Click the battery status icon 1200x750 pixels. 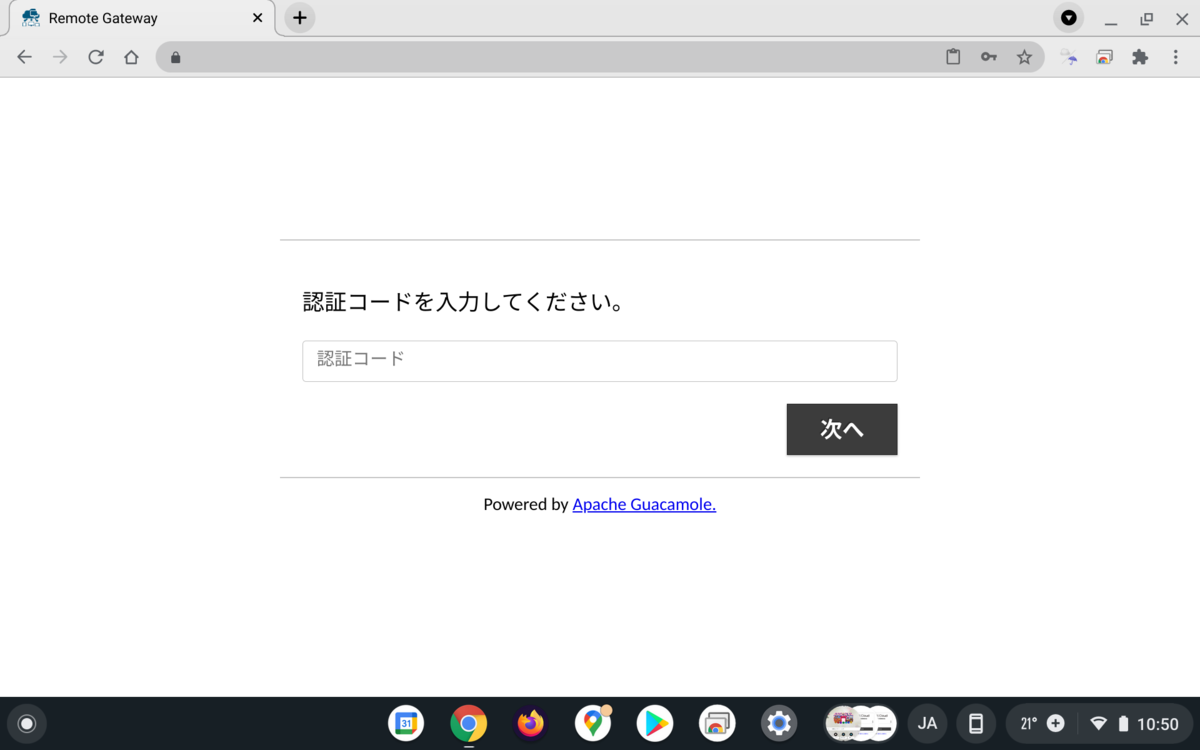(1123, 723)
